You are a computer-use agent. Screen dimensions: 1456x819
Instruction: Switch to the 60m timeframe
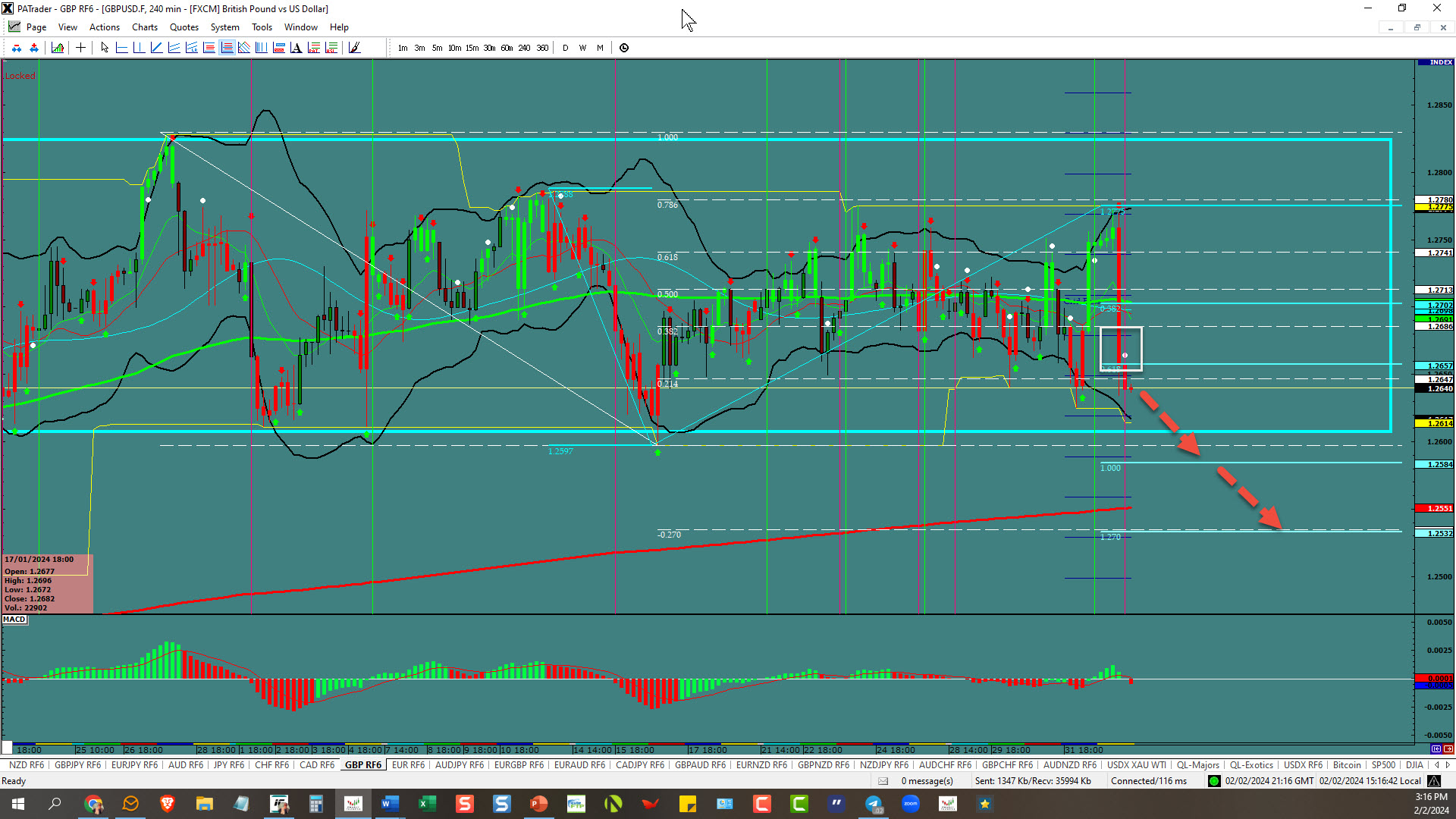click(507, 48)
